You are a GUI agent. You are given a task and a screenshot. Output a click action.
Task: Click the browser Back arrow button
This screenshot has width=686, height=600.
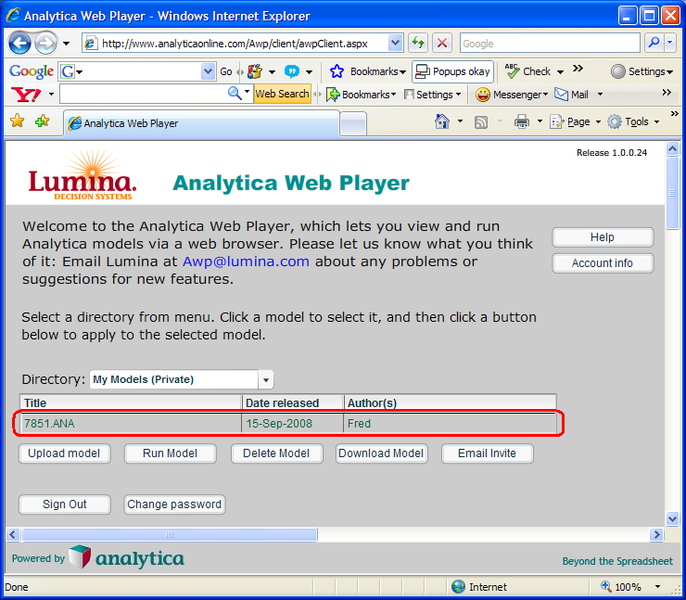pyautogui.click(x=20, y=43)
